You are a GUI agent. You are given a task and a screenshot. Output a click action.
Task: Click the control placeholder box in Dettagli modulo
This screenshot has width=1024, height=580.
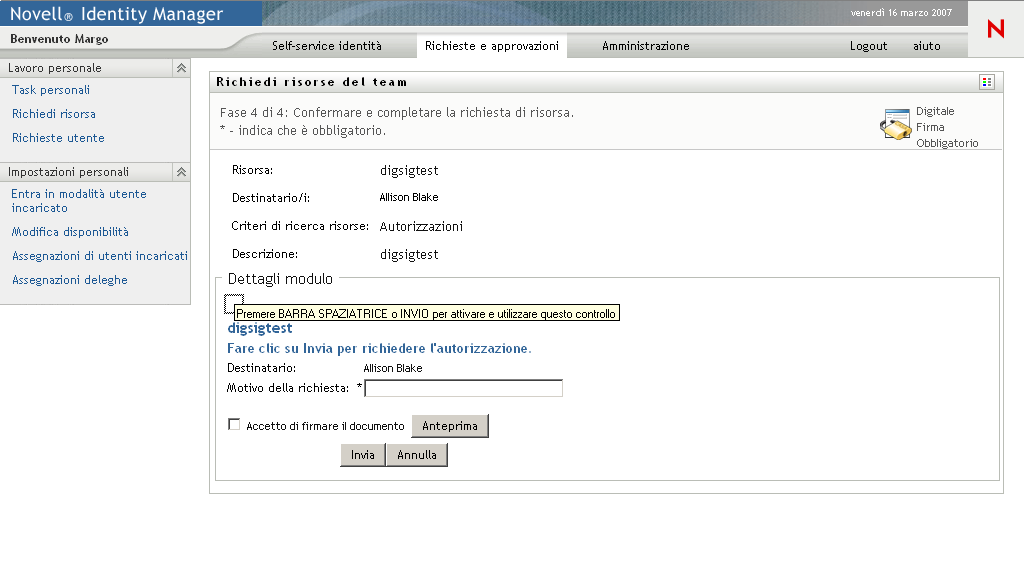click(x=233, y=303)
